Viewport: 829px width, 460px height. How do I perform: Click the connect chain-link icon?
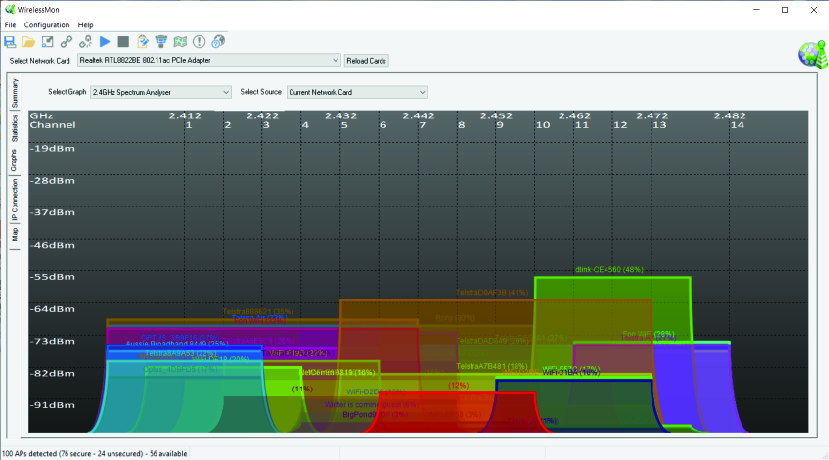(x=66, y=42)
